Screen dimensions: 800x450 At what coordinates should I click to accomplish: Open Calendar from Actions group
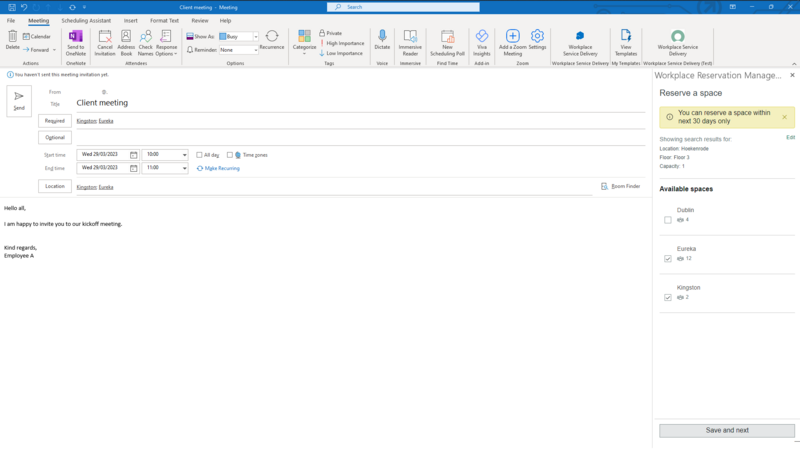coord(37,37)
